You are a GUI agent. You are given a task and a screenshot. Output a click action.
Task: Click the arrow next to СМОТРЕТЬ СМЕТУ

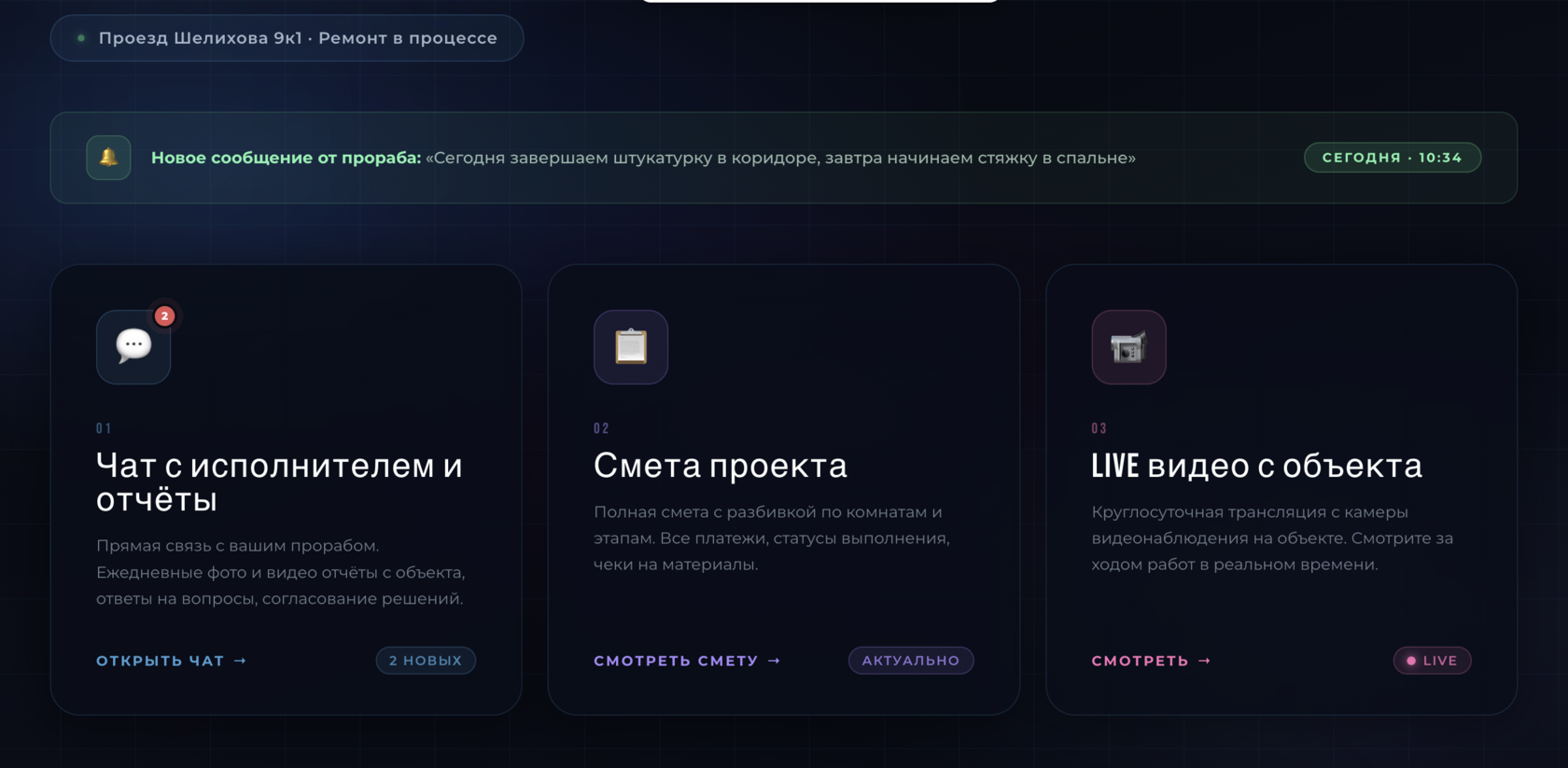775,661
